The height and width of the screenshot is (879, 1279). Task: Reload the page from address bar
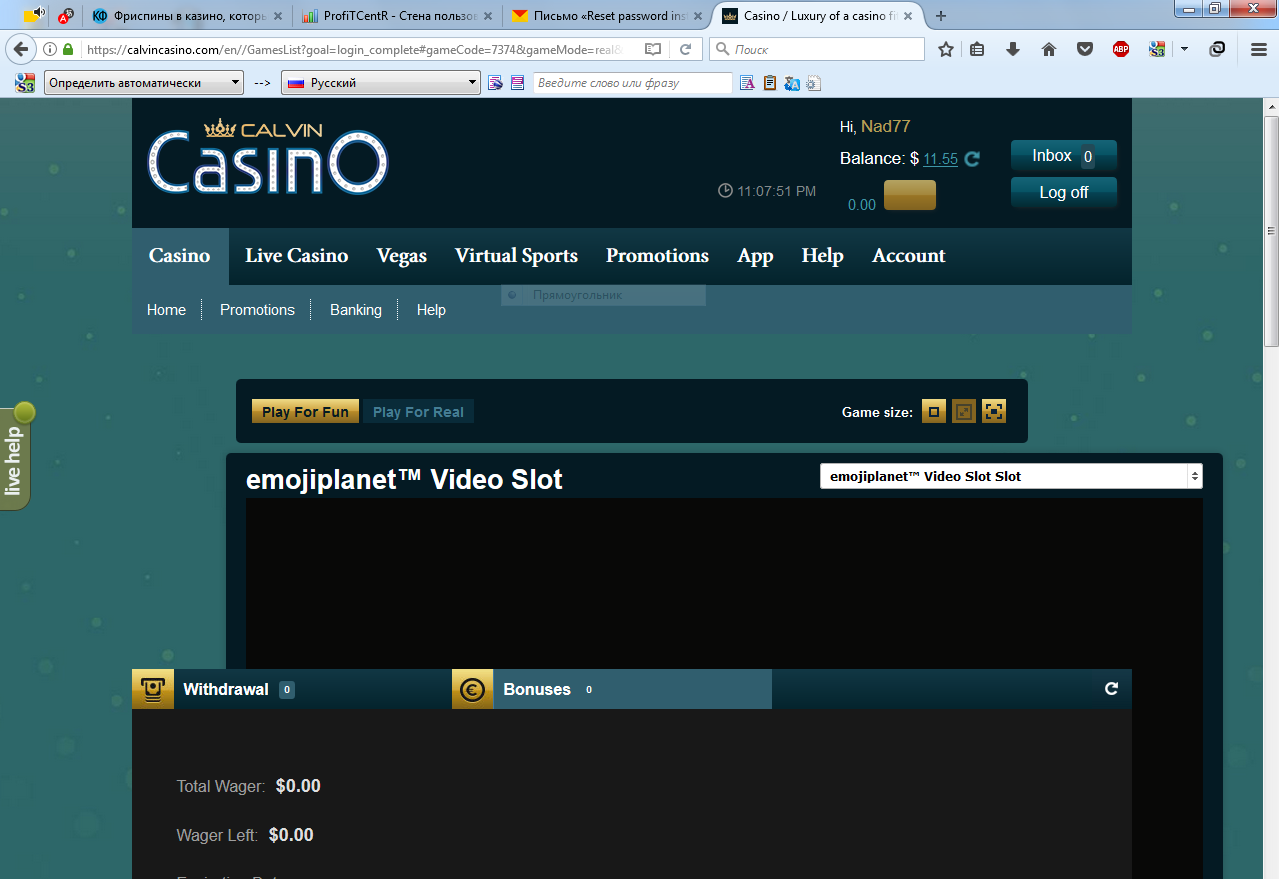point(686,49)
